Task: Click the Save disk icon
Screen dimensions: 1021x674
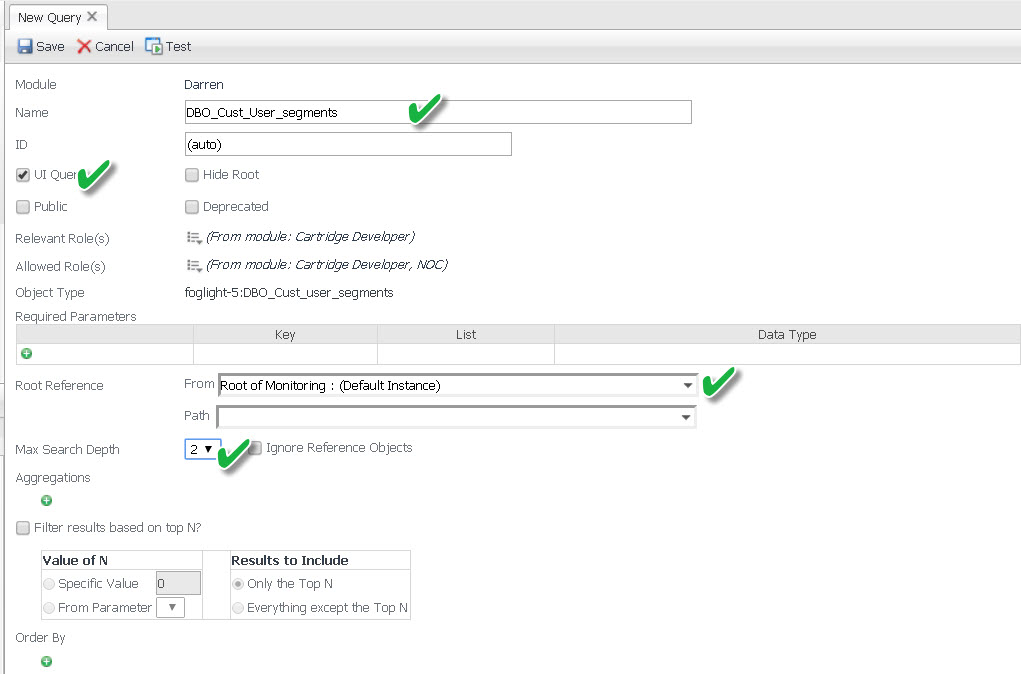Action: (x=25, y=46)
